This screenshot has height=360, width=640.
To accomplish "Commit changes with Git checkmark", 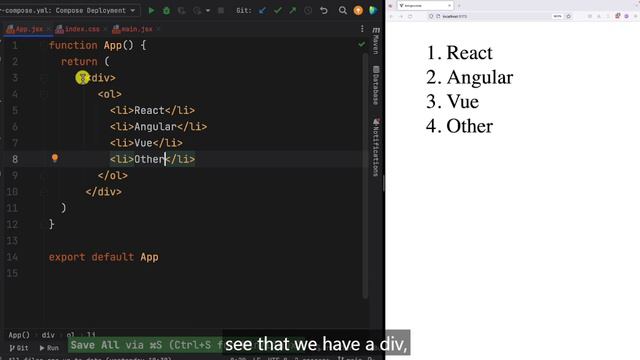I will [x=278, y=11].
